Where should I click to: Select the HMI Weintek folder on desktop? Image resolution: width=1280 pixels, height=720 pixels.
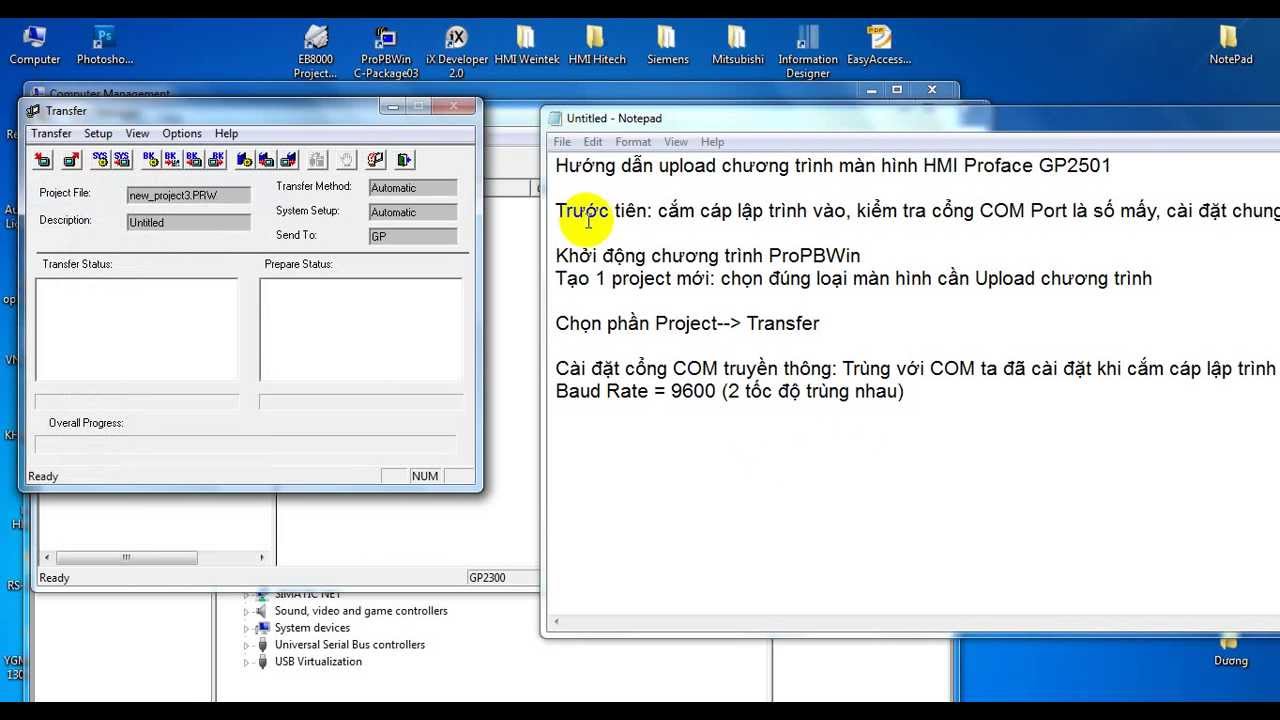click(x=527, y=46)
